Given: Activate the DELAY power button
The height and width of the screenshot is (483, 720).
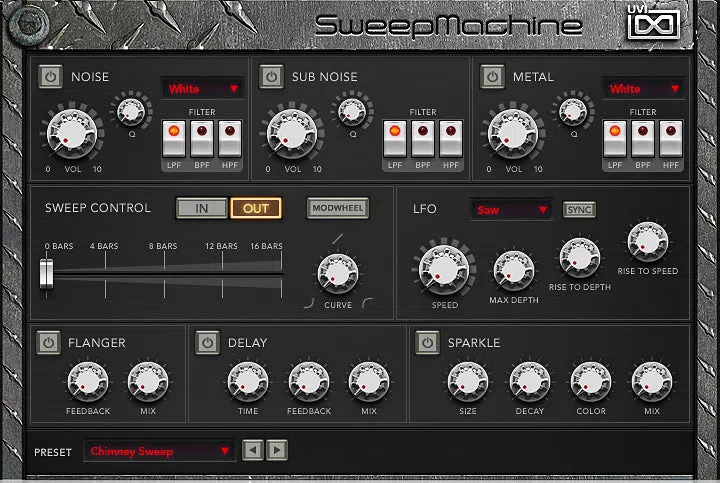Looking at the screenshot, I should point(208,343).
